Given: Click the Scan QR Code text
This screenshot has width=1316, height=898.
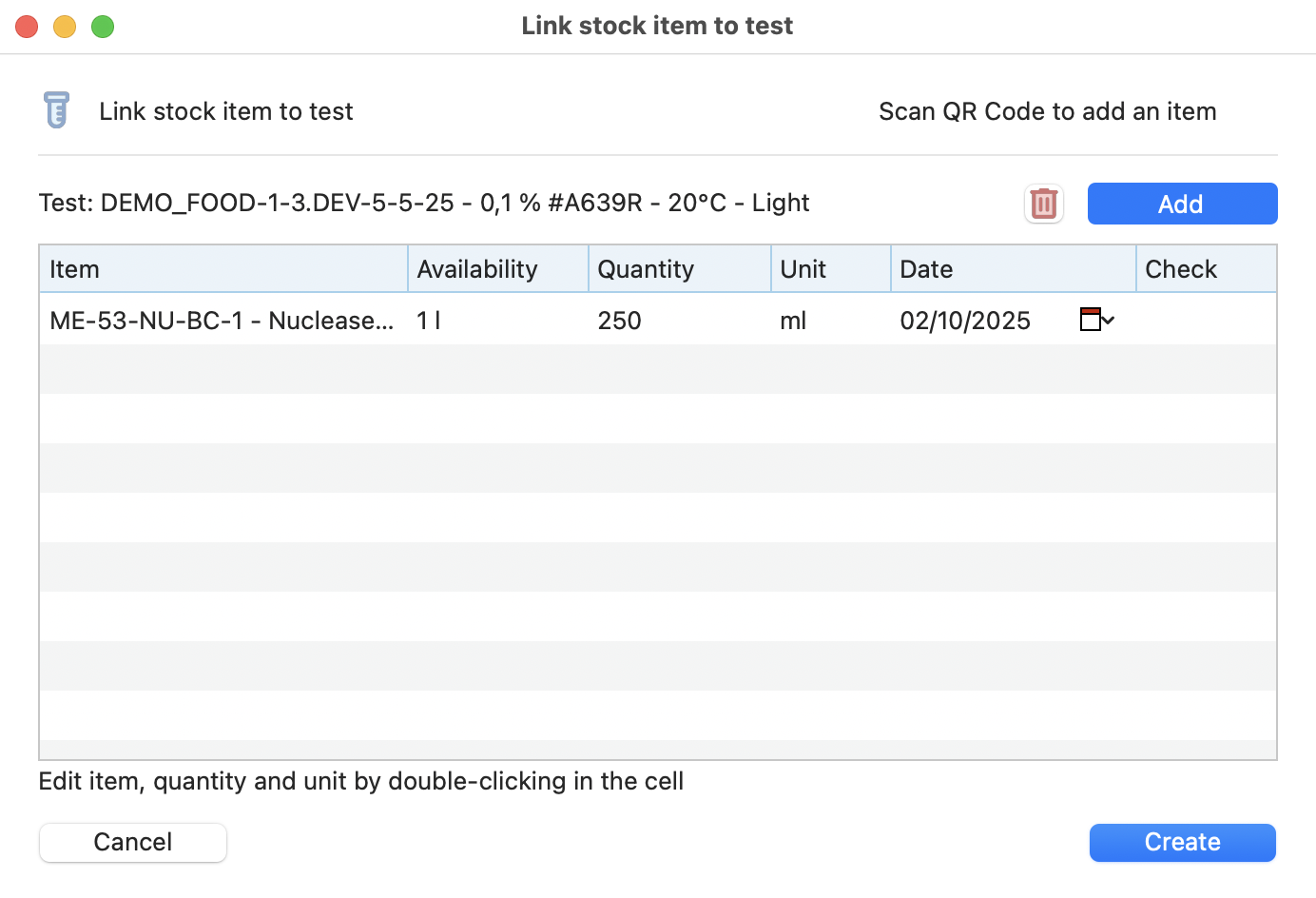Looking at the screenshot, I should (1047, 111).
